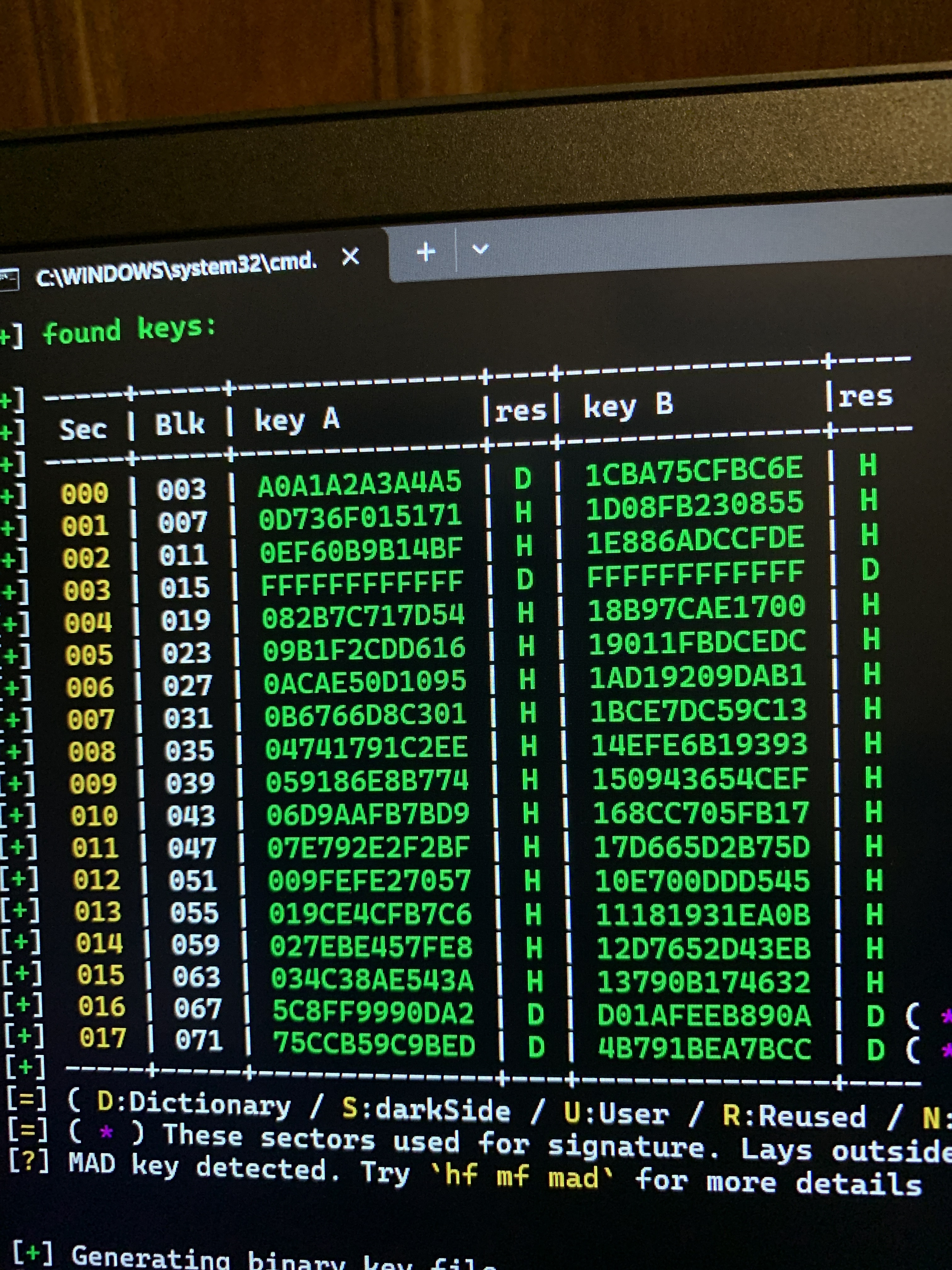Image resolution: width=952 pixels, height=1270 pixels.
Task: Click key A value 027EBE457FE8
Action: pos(372,947)
